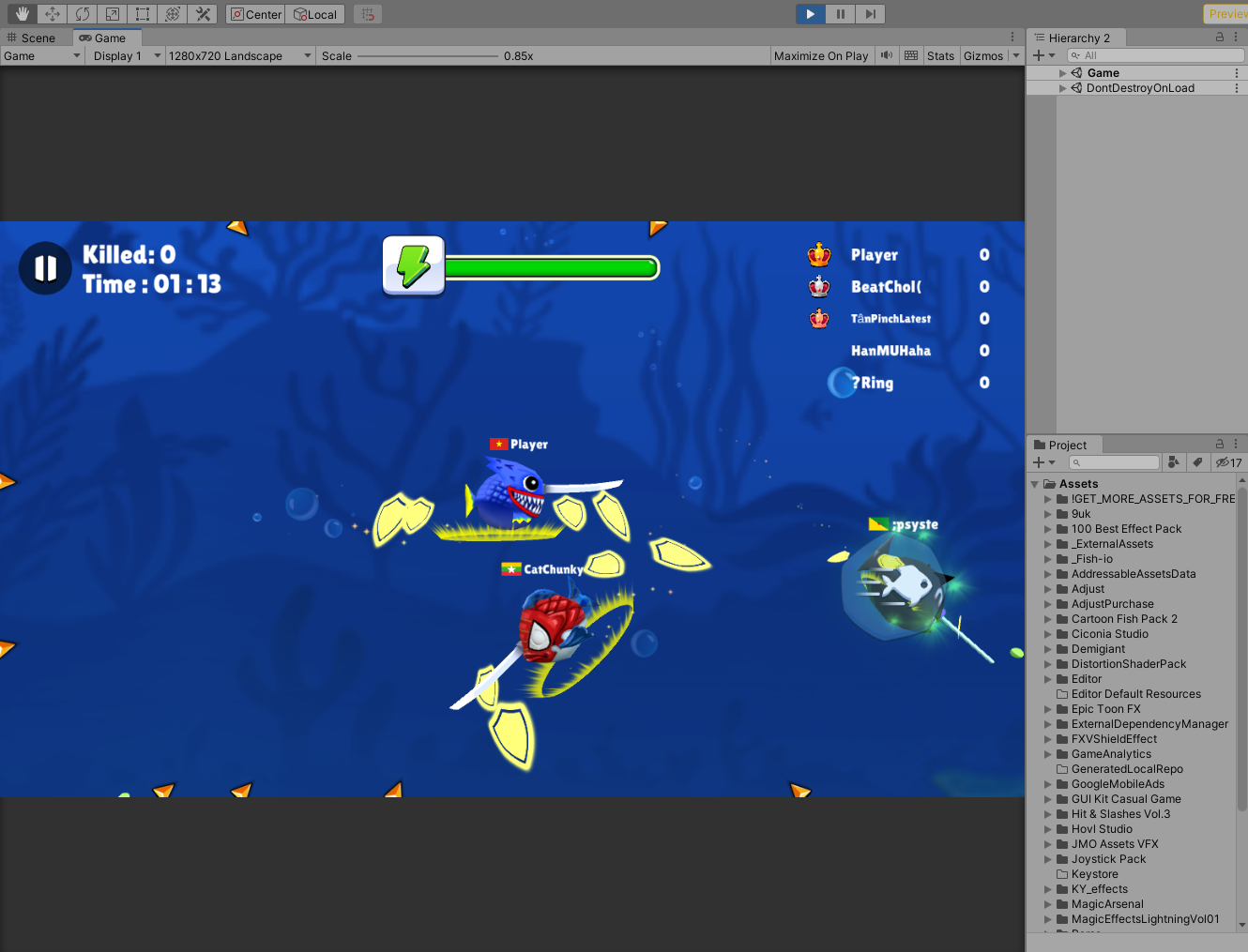Toggle hidden packages visibility icon

[1228, 462]
